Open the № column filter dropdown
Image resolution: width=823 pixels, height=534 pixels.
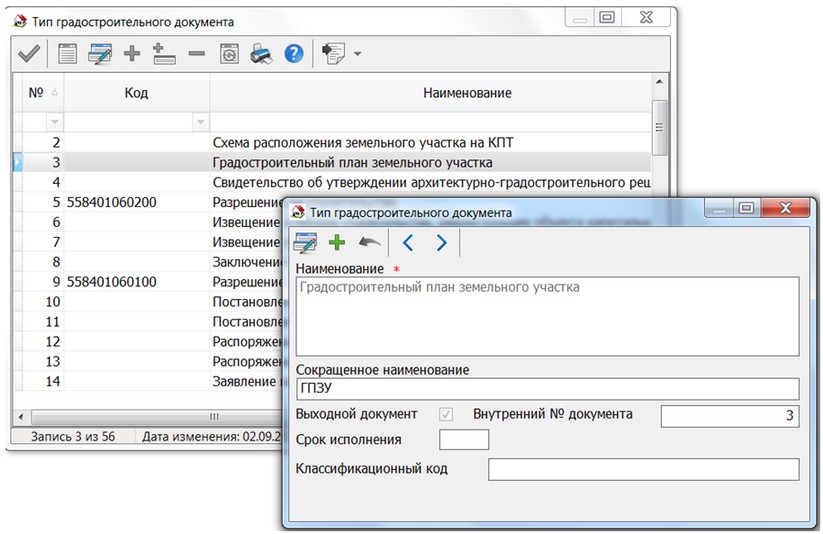(x=54, y=121)
